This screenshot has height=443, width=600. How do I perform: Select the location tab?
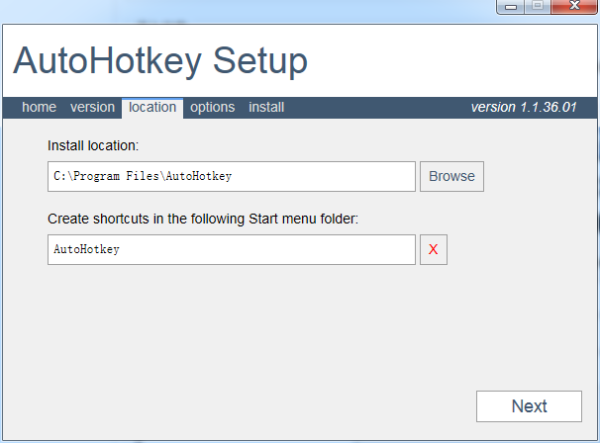152,108
